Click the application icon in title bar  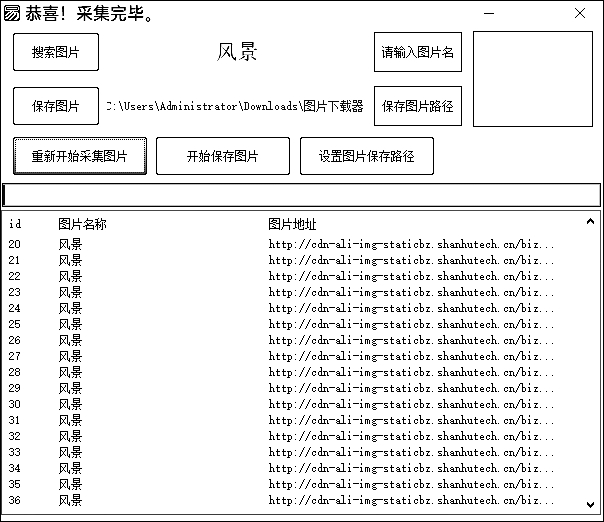click(x=12, y=14)
